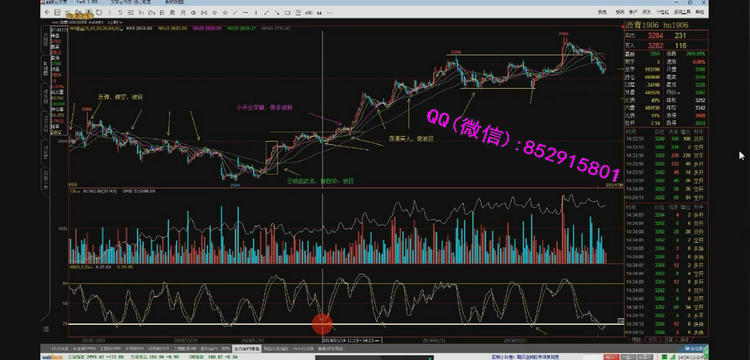750x360 pixels.
Task: Open the 系统 menu in the top menu bar
Action: 603,12
